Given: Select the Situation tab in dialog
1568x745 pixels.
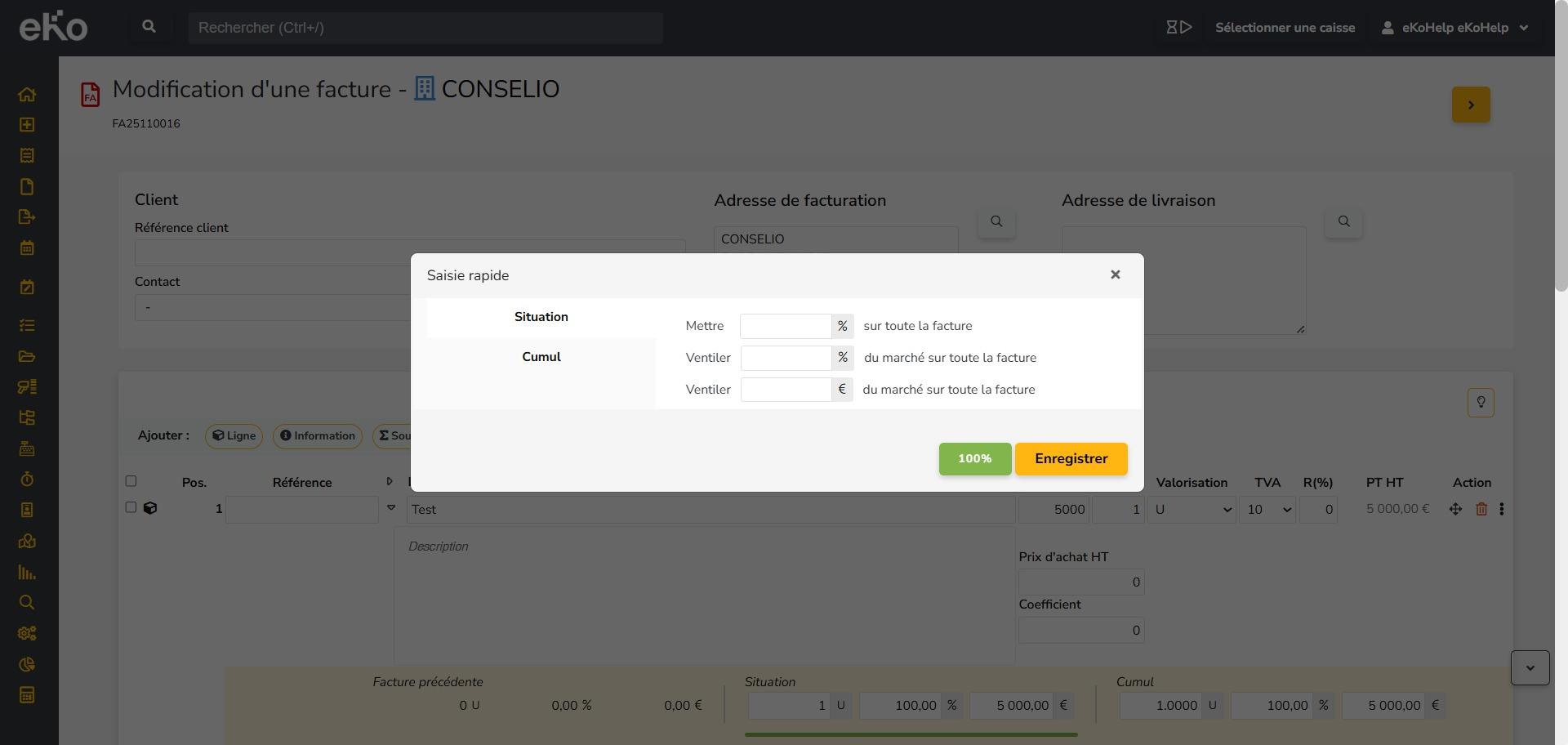Looking at the screenshot, I should [541, 318].
